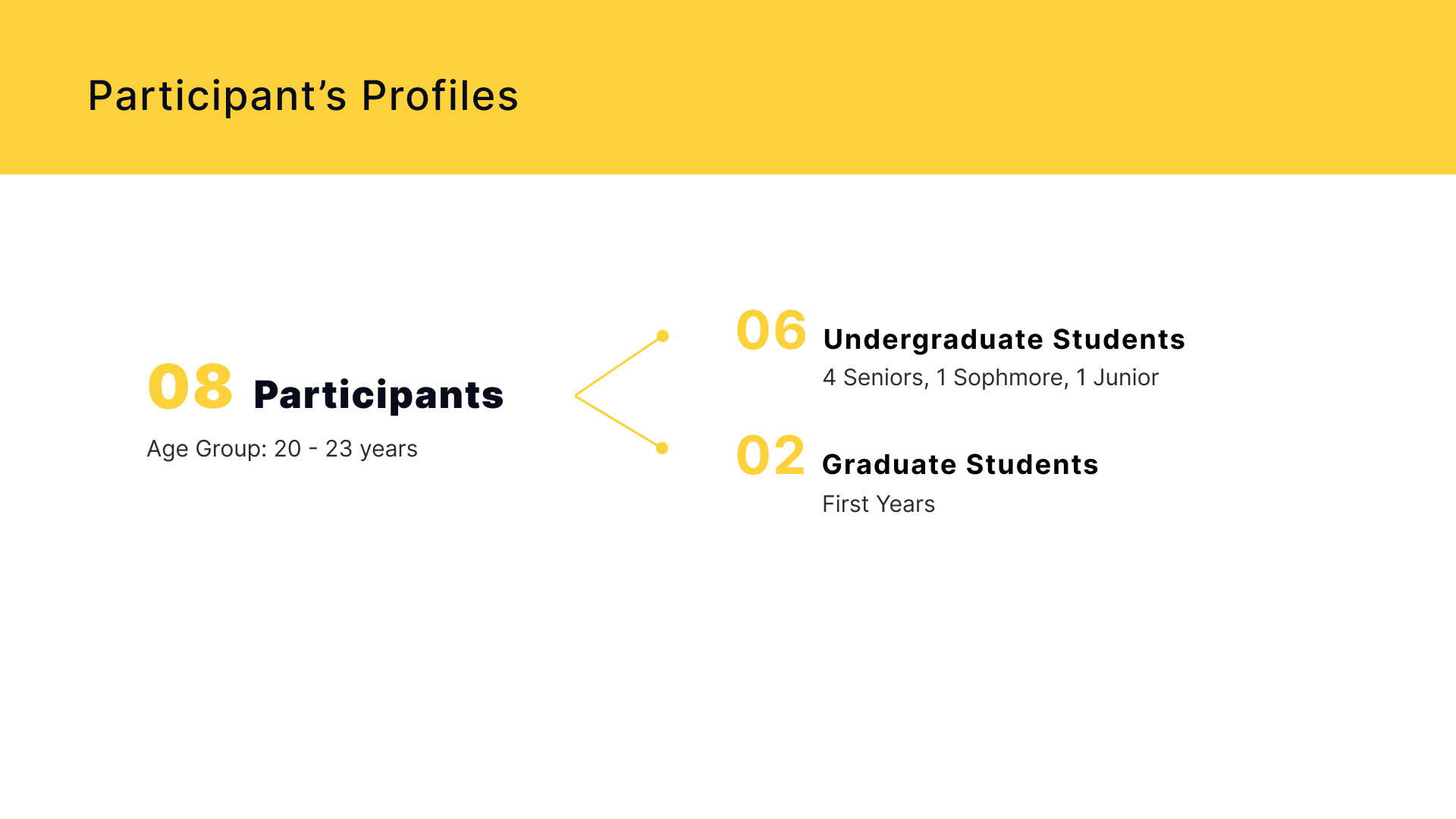Select the Undergraduate Students heading
This screenshot has height=819, width=1456.
click(x=1004, y=340)
